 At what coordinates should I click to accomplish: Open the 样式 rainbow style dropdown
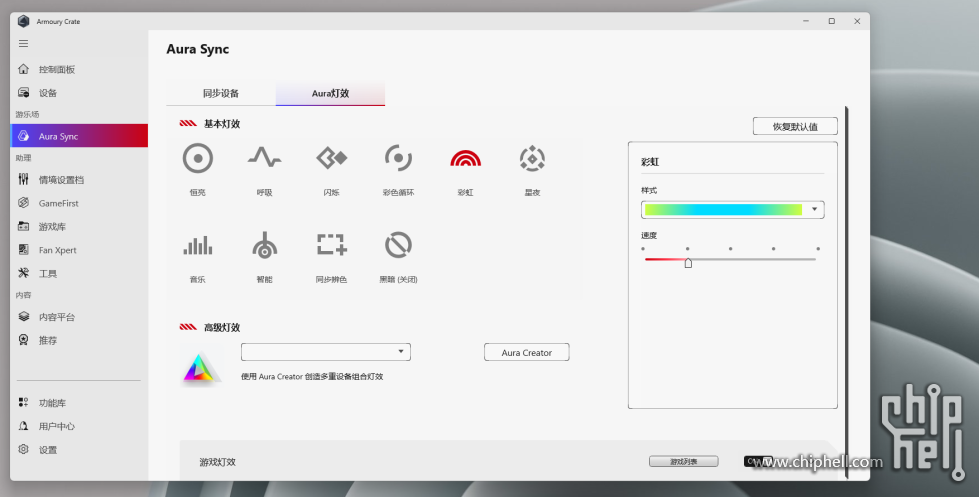(x=732, y=209)
